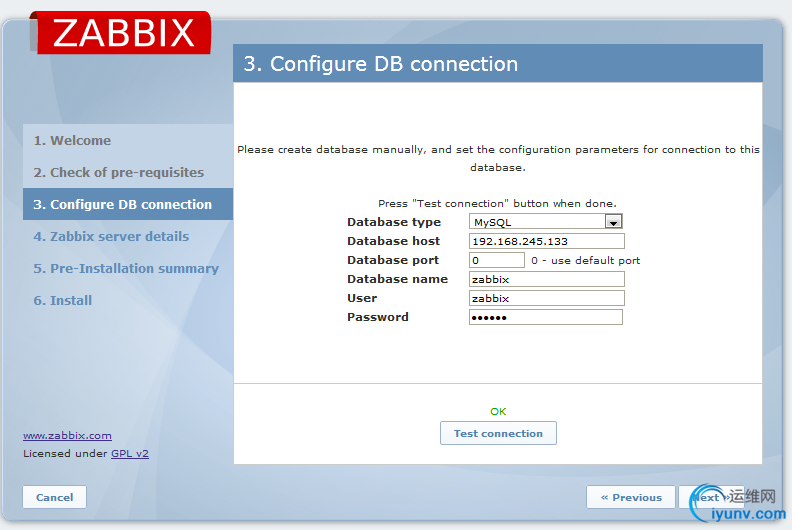Select the Database name input field
792x530 pixels.
(547, 279)
